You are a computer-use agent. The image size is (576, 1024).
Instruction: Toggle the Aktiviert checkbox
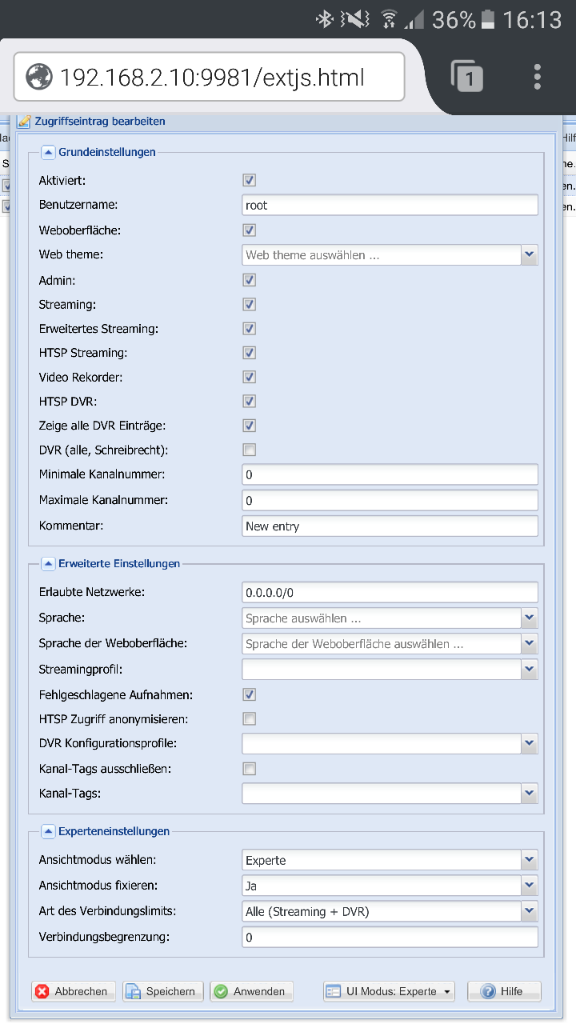[249, 180]
